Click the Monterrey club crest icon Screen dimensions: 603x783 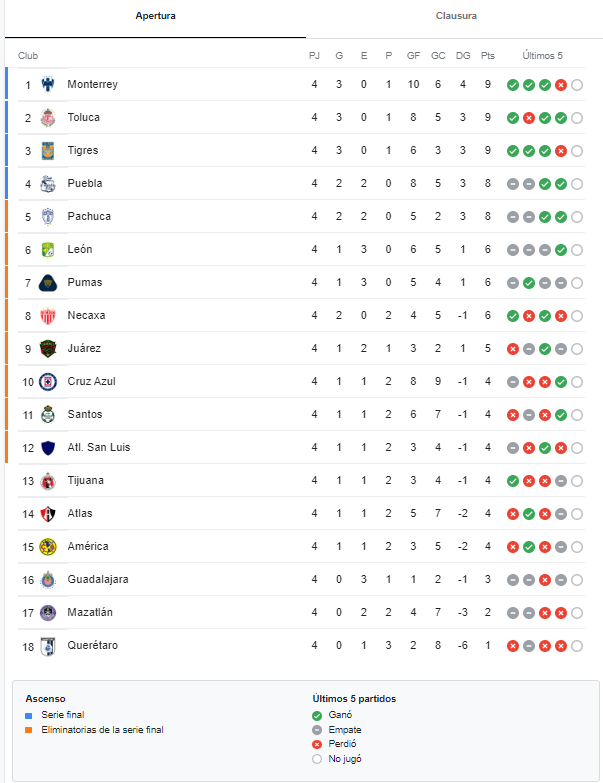[x=47, y=84]
